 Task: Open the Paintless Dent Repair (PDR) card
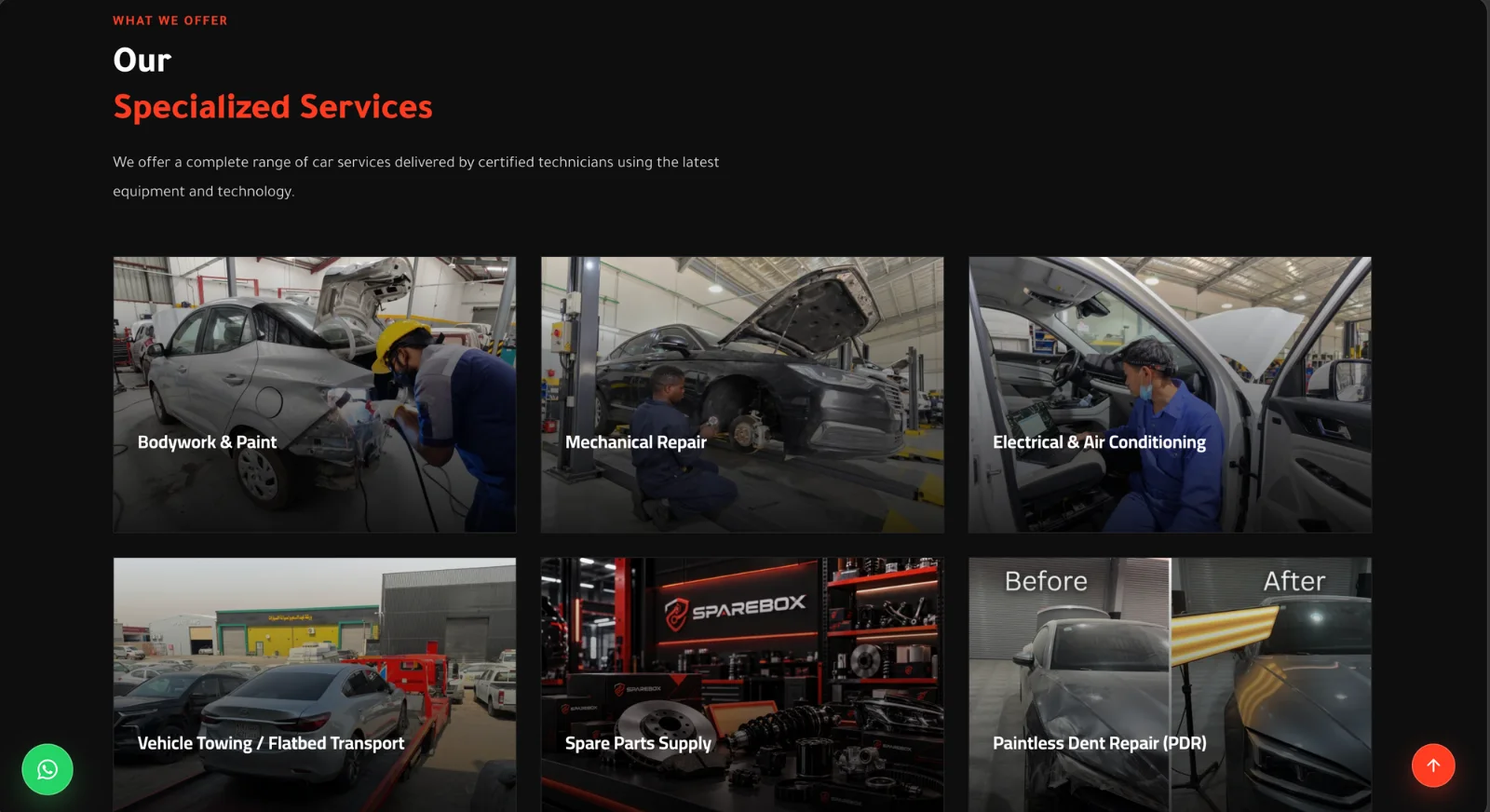coord(1170,684)
